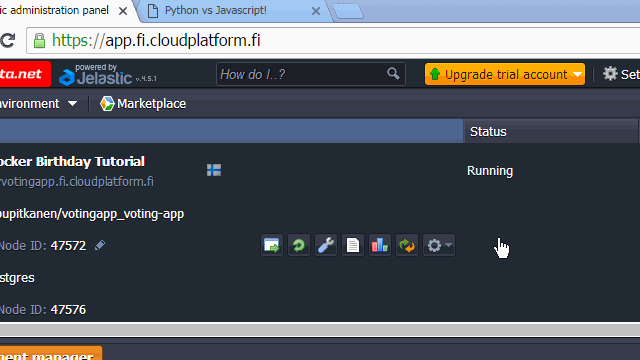
Task: Open votingapp.fi.cloudplatform.fi link
Action: pyautogui.click(x=77, y=182)
